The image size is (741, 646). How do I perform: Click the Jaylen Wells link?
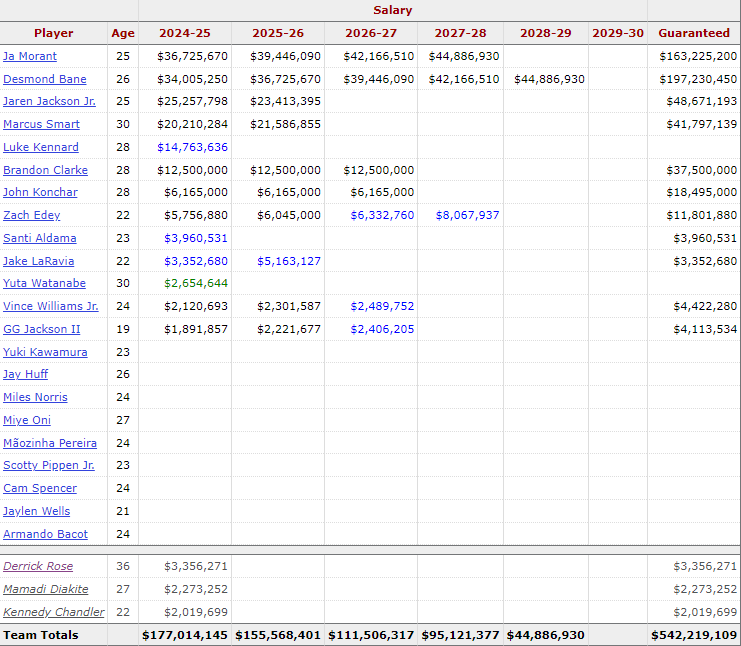[37, 511]
